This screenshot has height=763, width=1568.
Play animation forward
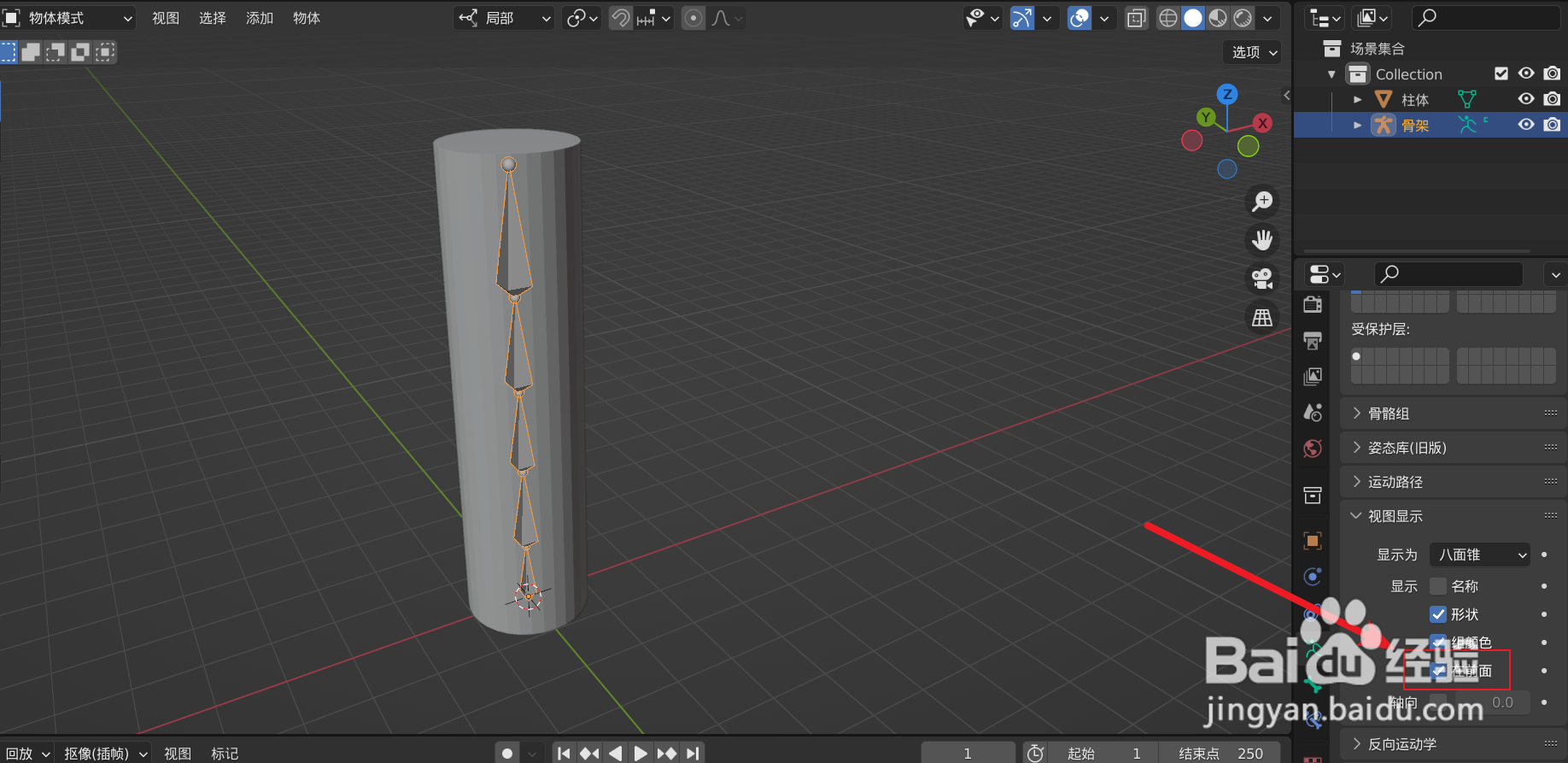(641, 753)
